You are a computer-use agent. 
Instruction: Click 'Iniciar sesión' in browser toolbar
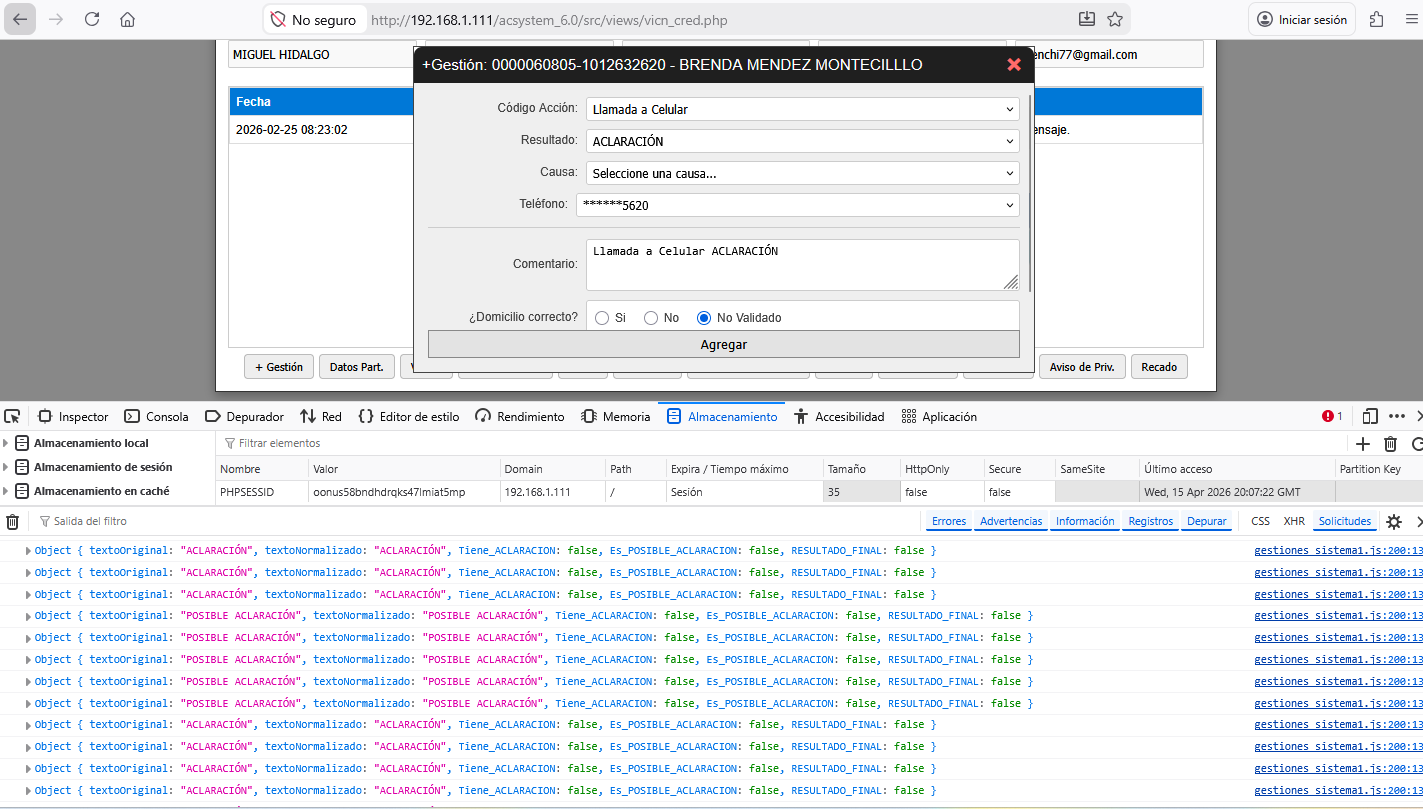pyautogui.click(x=1302, y=19)
